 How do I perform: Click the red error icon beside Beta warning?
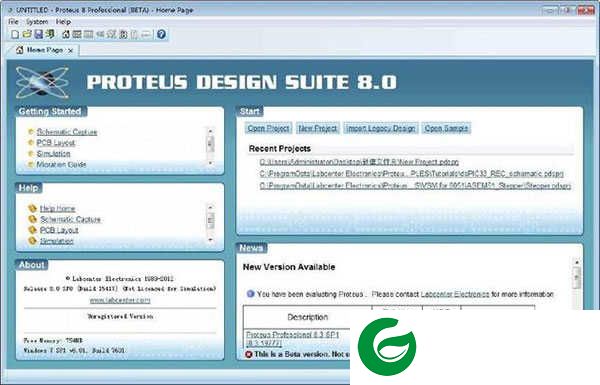(x=249, y=354)
